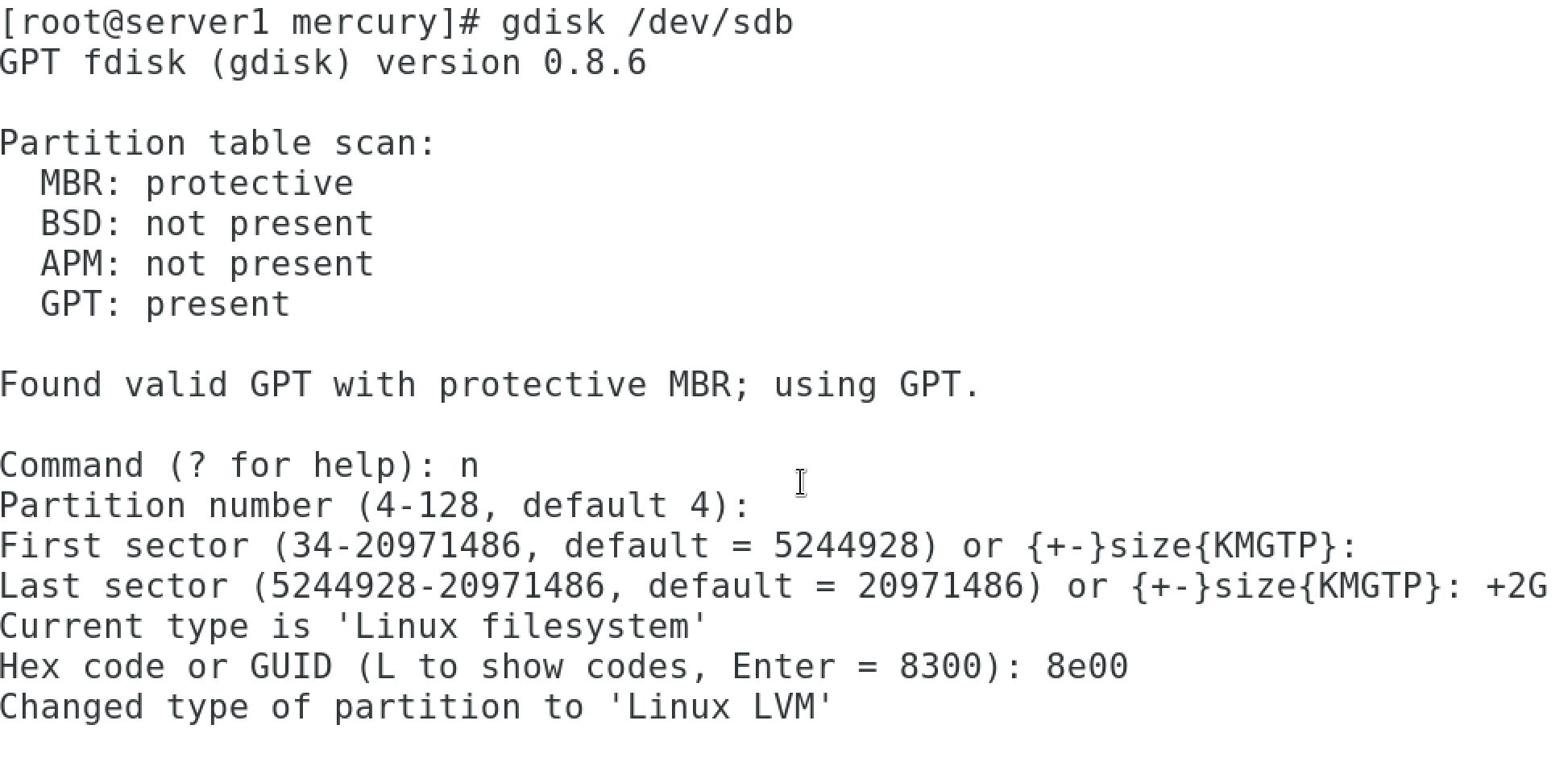Click the 'Linux filesystem' type text
1568x762 pixels.
(x=530, y=627)
